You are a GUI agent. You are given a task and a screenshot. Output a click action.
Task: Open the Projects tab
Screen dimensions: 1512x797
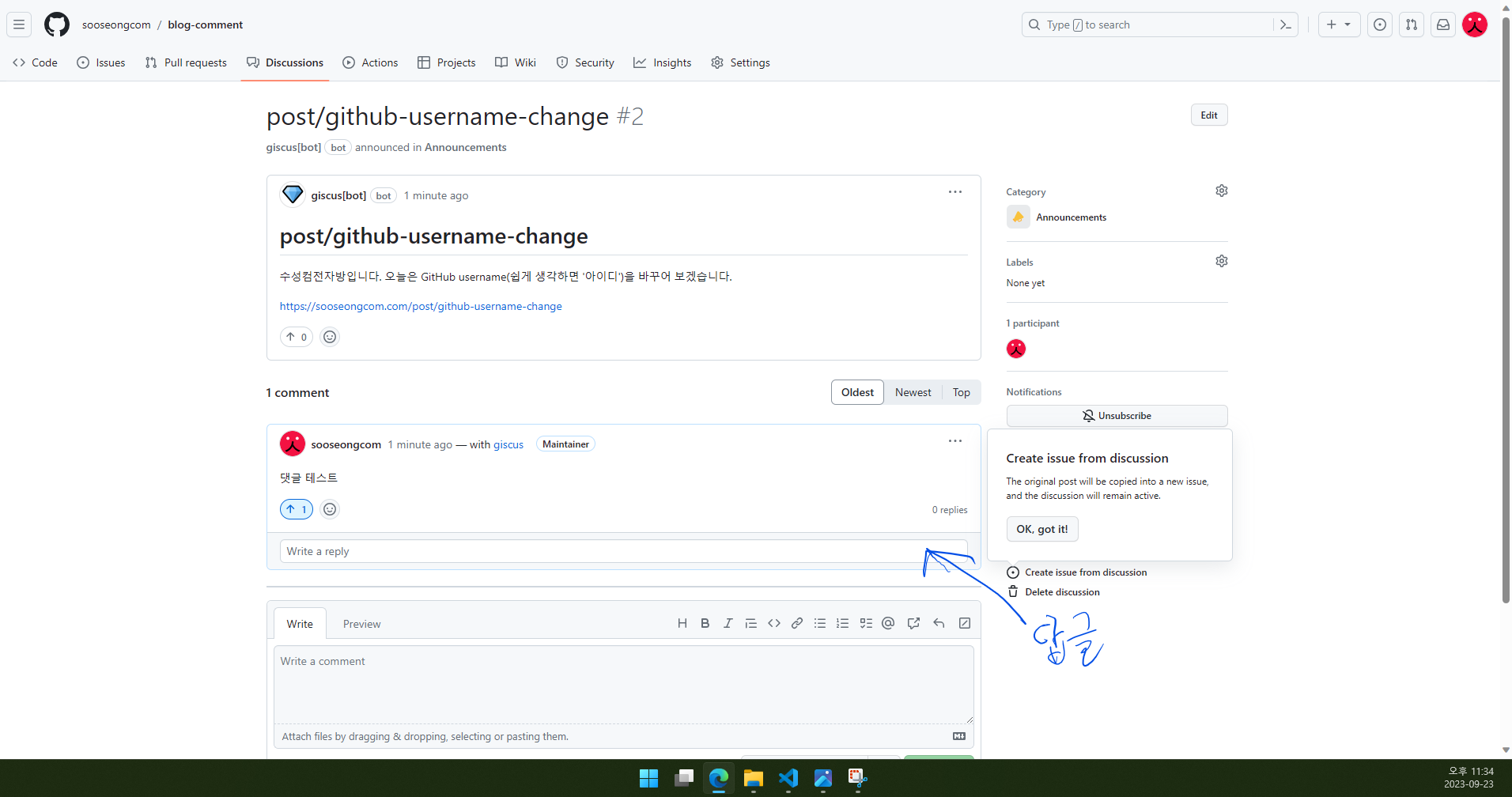(x=447, y=62)
